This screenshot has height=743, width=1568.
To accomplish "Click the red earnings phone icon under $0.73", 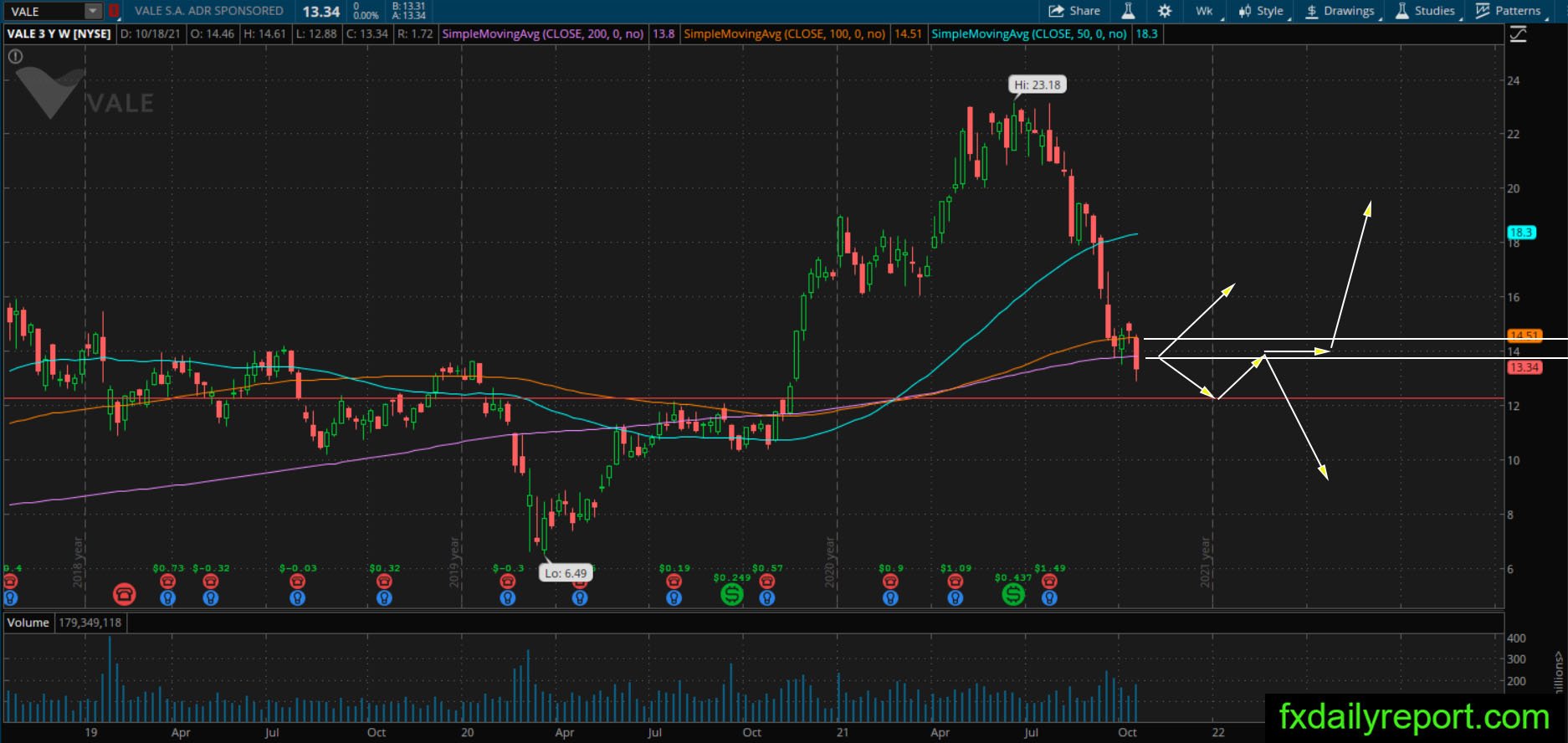I will [x=167, y=582].
